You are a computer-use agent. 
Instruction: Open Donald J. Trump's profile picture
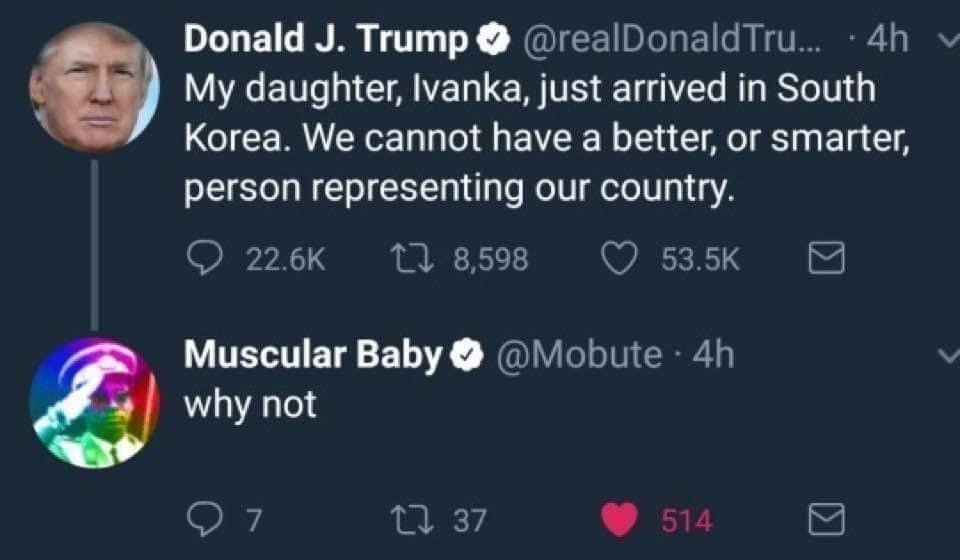pos(93,86)
